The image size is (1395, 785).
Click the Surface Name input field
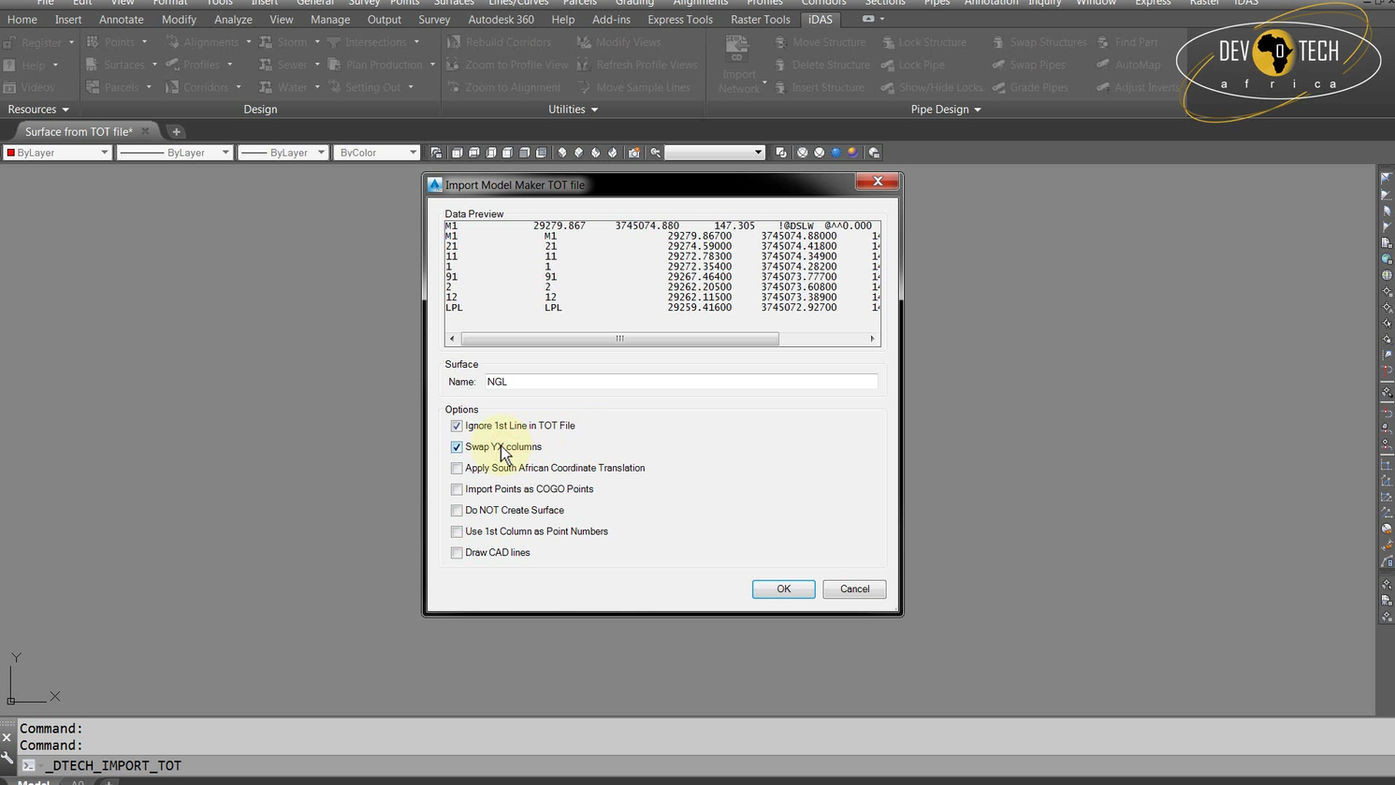click(x=681, y=382)
